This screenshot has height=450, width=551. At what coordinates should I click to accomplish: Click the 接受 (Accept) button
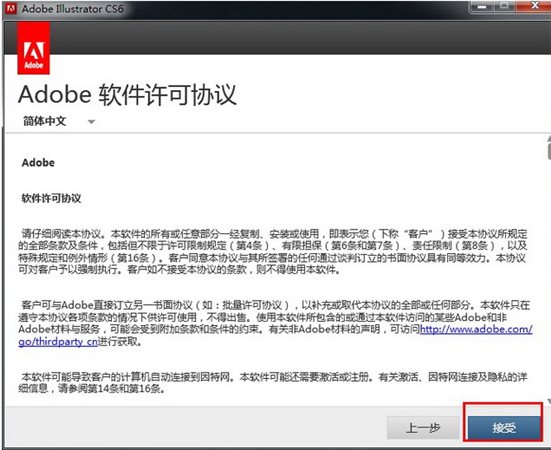(504, 428)
